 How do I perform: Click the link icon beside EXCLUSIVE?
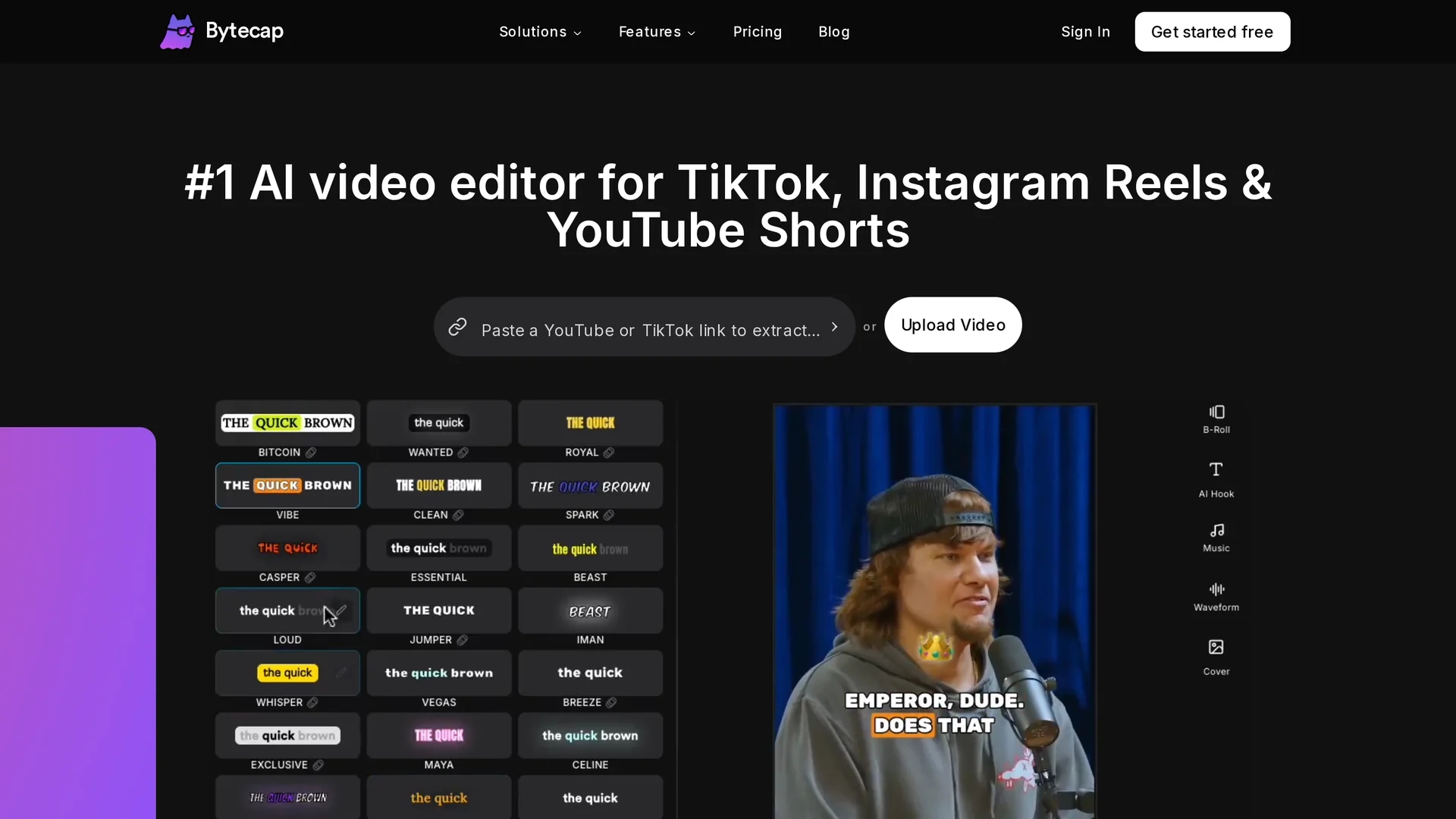point(318,765)
